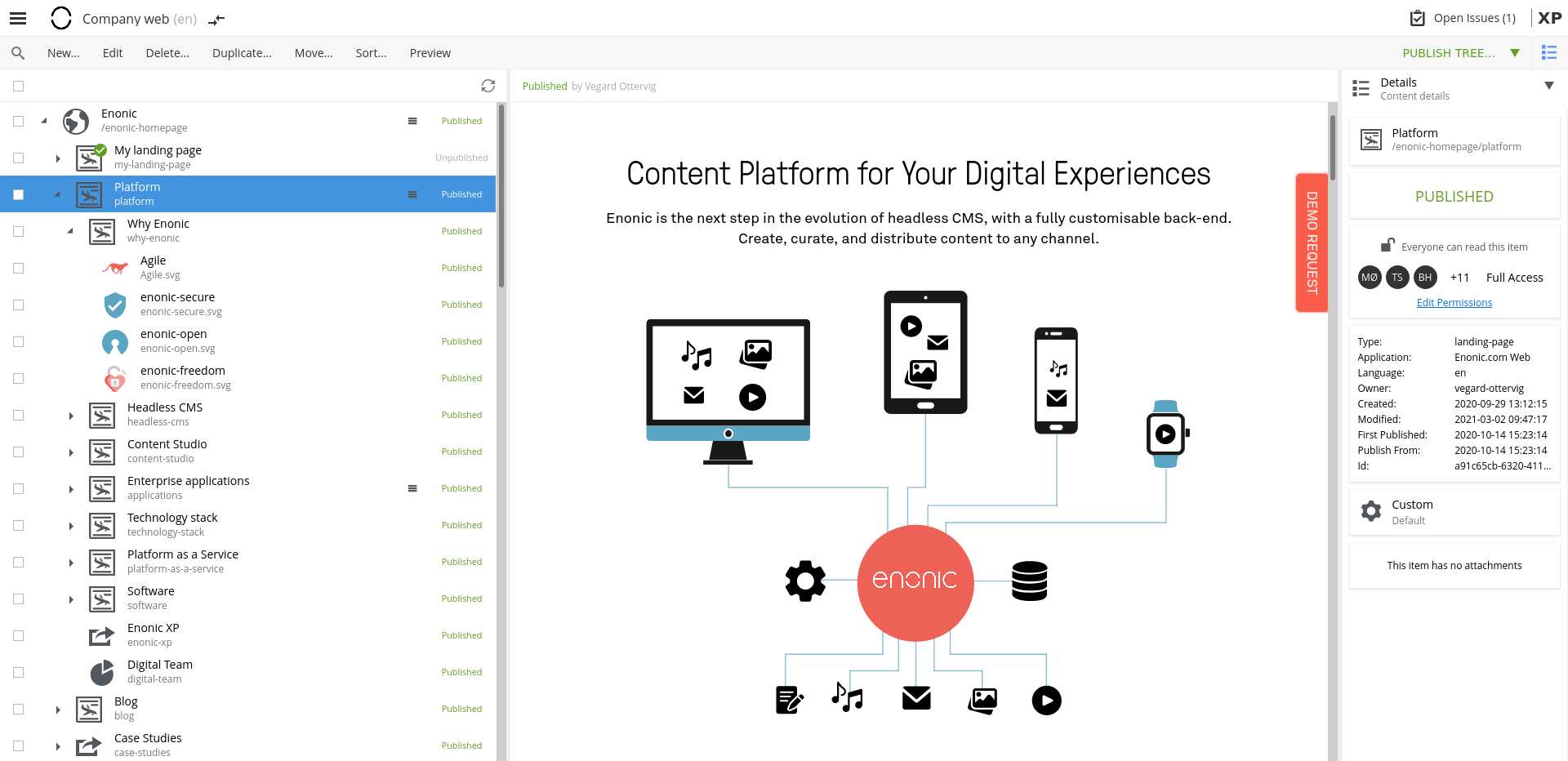Check the Why Enonic checkbox
Image resolution: width=1568 pixels, height=761 pixels.
[x=19, y=231]
